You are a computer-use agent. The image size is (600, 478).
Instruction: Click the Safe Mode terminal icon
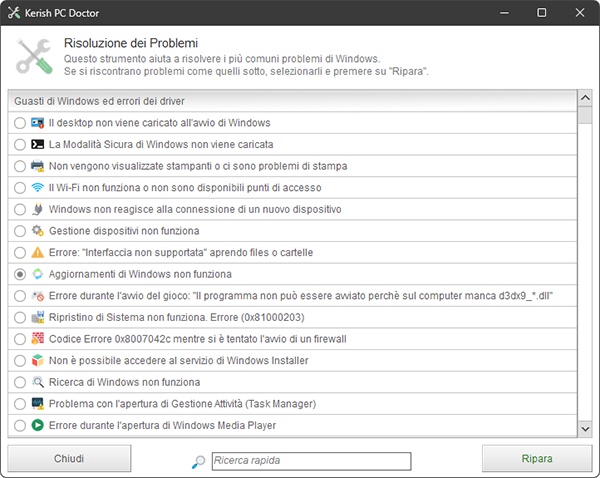pos(38,144)
